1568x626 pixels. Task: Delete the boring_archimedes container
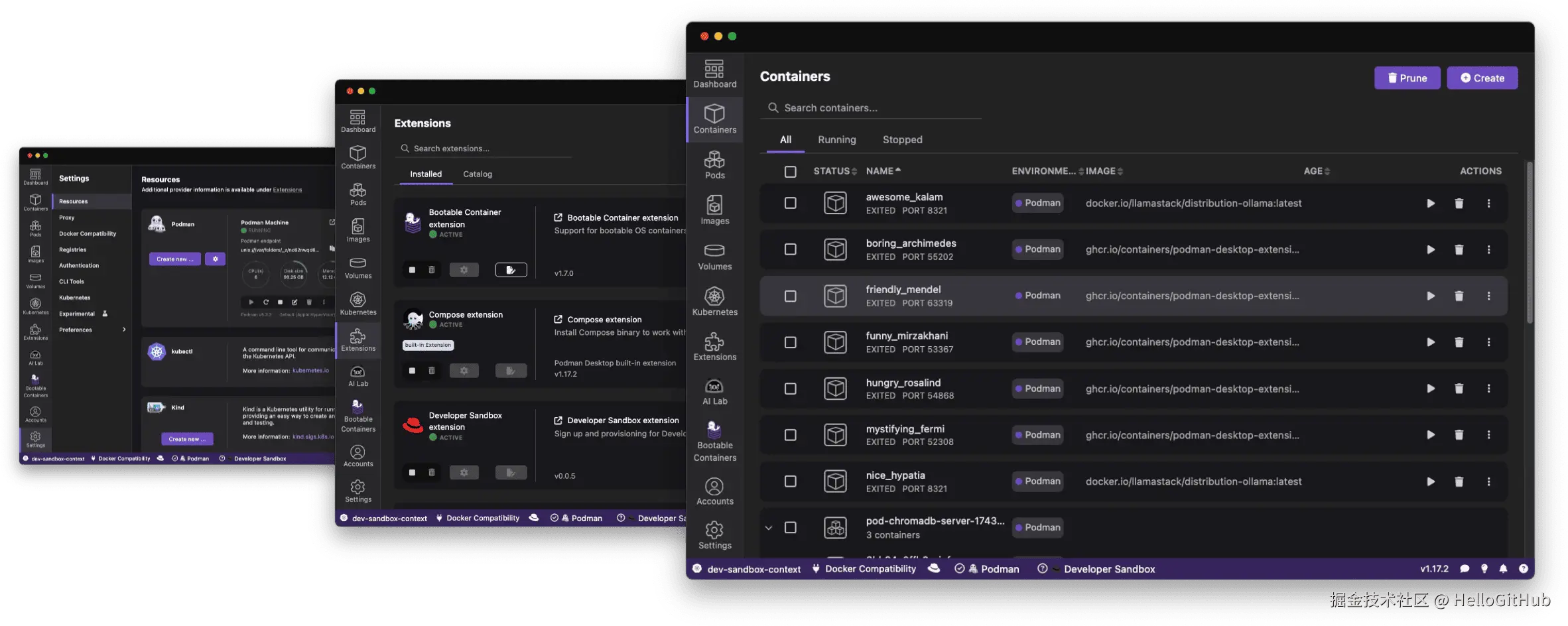pyautogui.click(x=1459, y=250)
